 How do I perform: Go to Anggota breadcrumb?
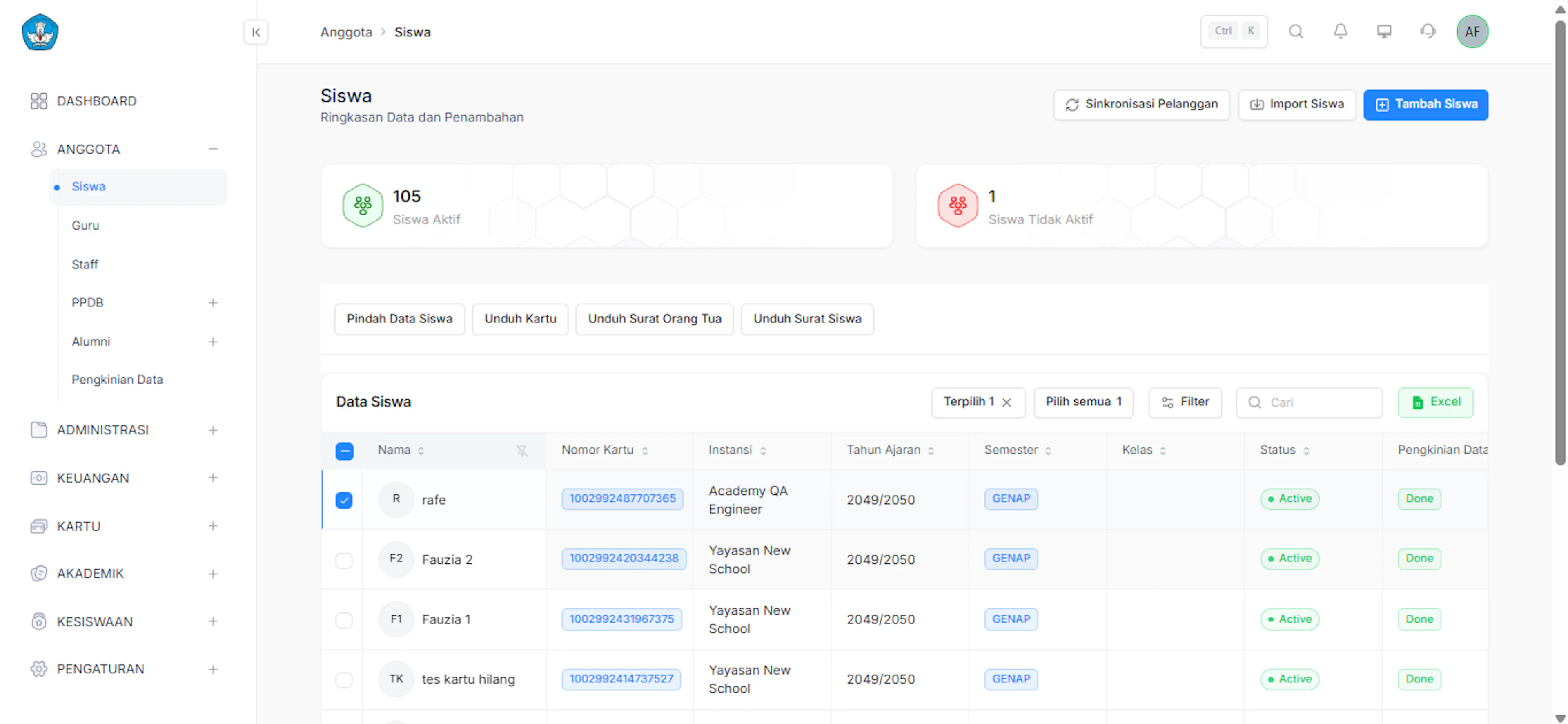pos(346,32)
